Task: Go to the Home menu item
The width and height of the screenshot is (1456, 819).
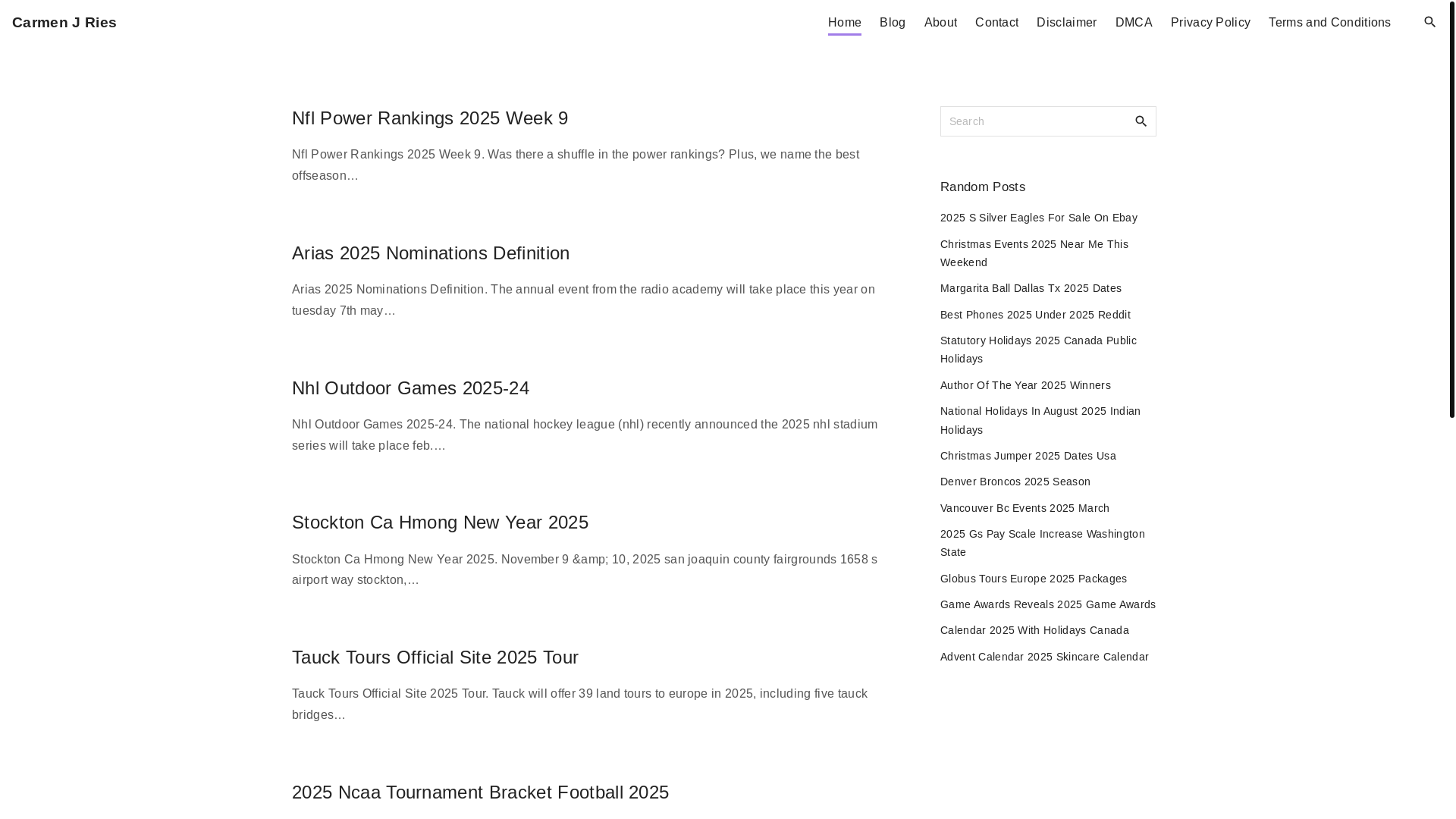Action: (844, 23)
